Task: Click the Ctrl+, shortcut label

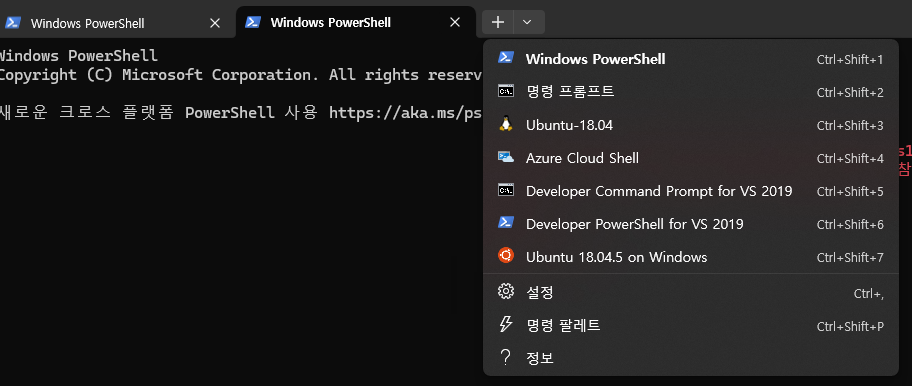Action: pos(868,294)
